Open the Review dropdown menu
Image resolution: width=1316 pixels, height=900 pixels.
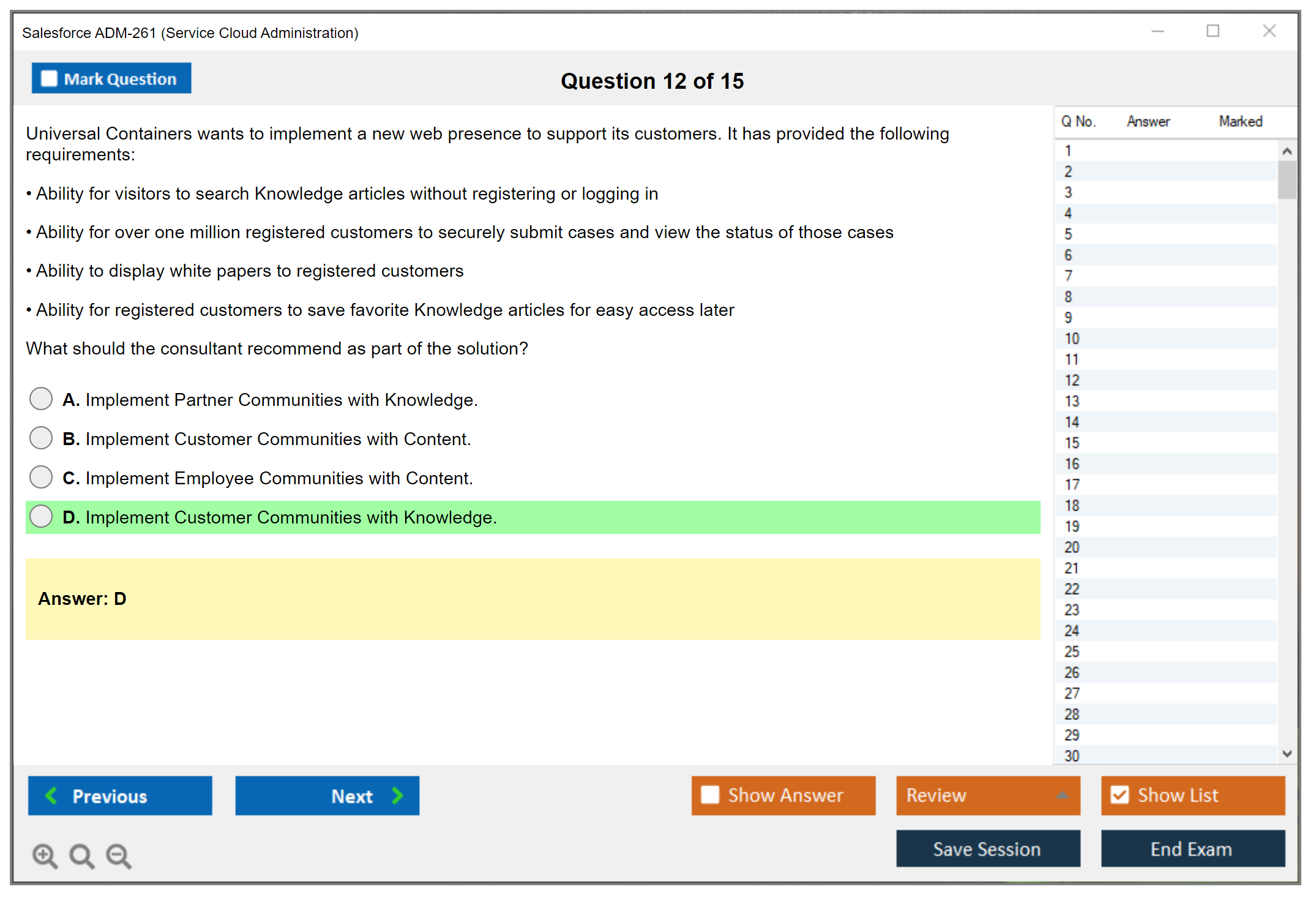point(1062,795)
